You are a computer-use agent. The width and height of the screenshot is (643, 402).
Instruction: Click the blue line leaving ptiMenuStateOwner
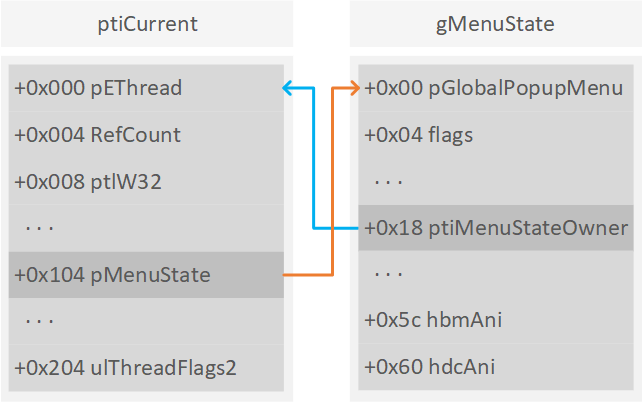(x=335, y=228)
